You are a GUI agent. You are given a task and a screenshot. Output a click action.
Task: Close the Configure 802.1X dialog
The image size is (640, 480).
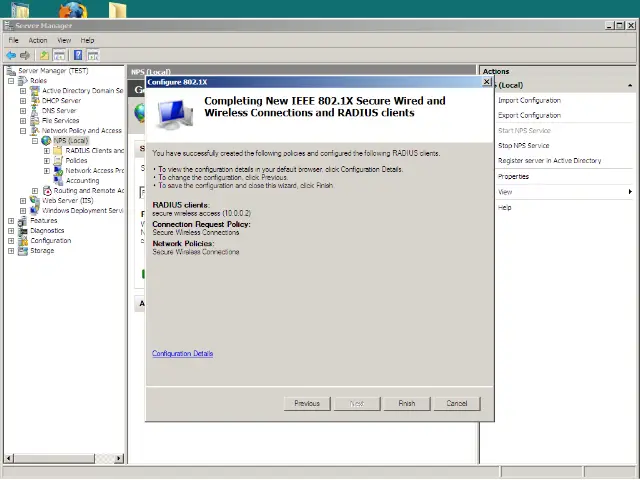pos(487,82)
